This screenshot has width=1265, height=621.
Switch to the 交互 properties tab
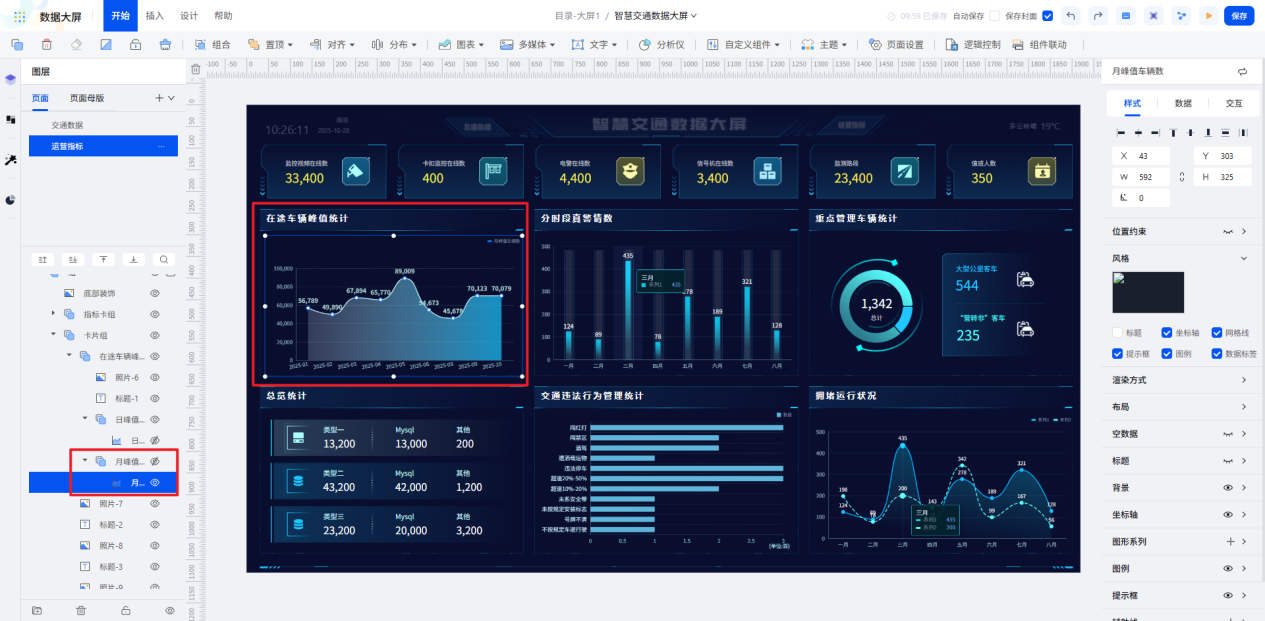coord(1234,103)
